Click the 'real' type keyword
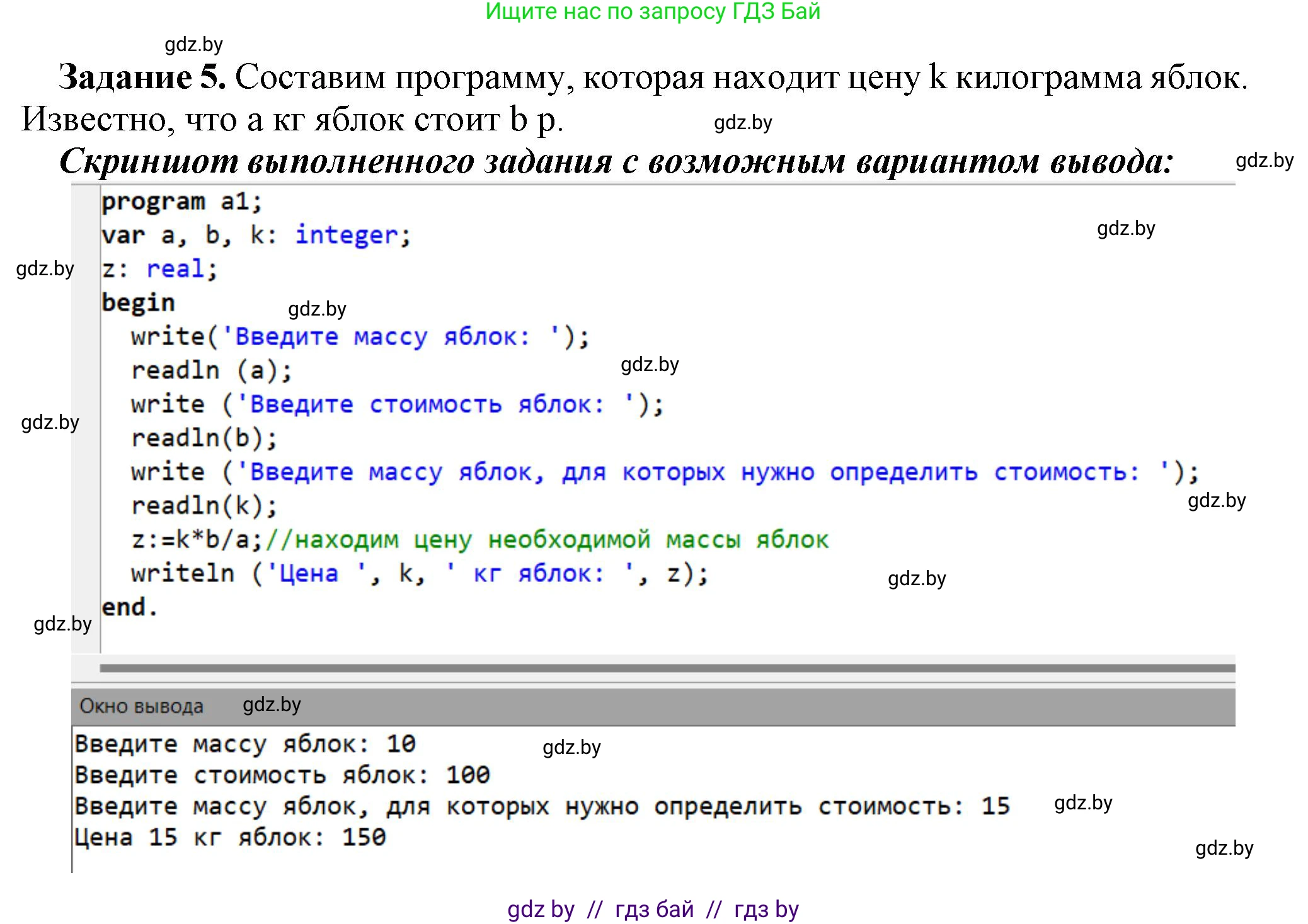Image resolution: width=1308 pixels, height=924 pixels. 175,269
